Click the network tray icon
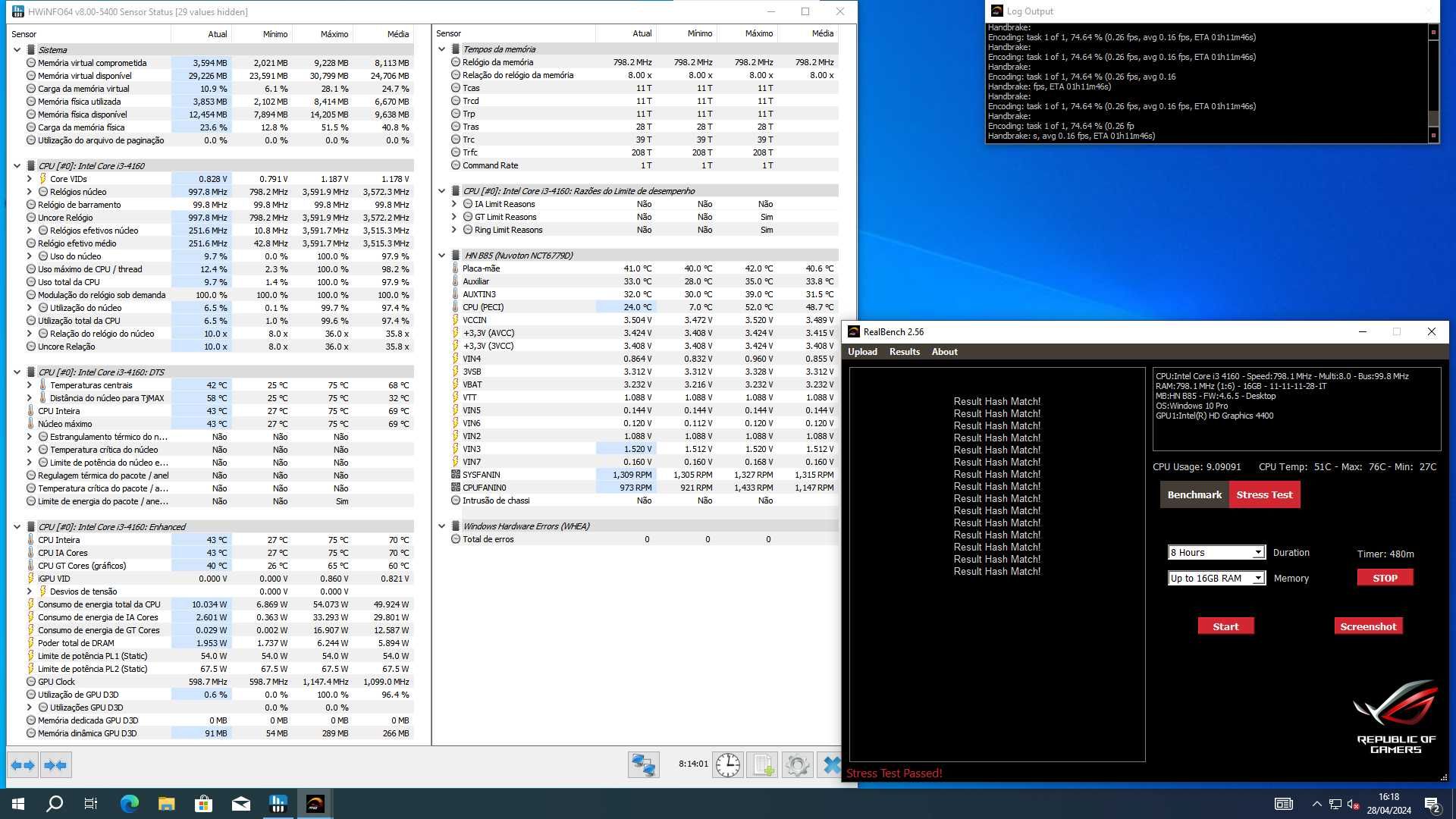The image size is (1456, 819). [x=1335, y=804]
